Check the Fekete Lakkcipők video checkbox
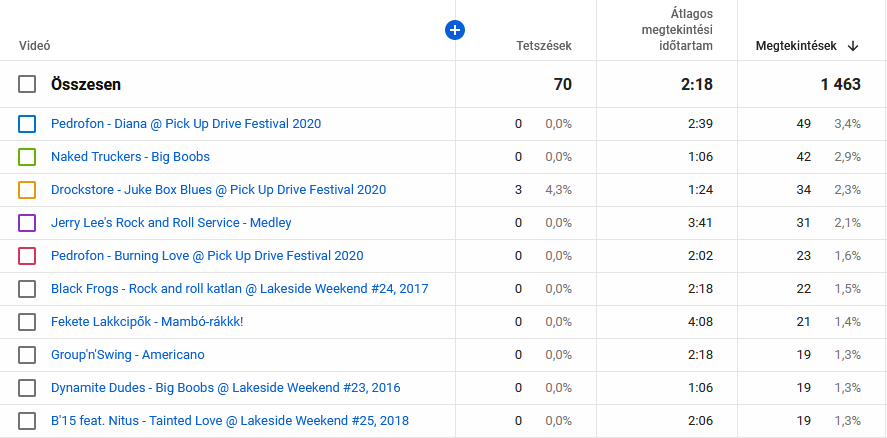Screen dimensions: 887x438 tap(27, 322)
